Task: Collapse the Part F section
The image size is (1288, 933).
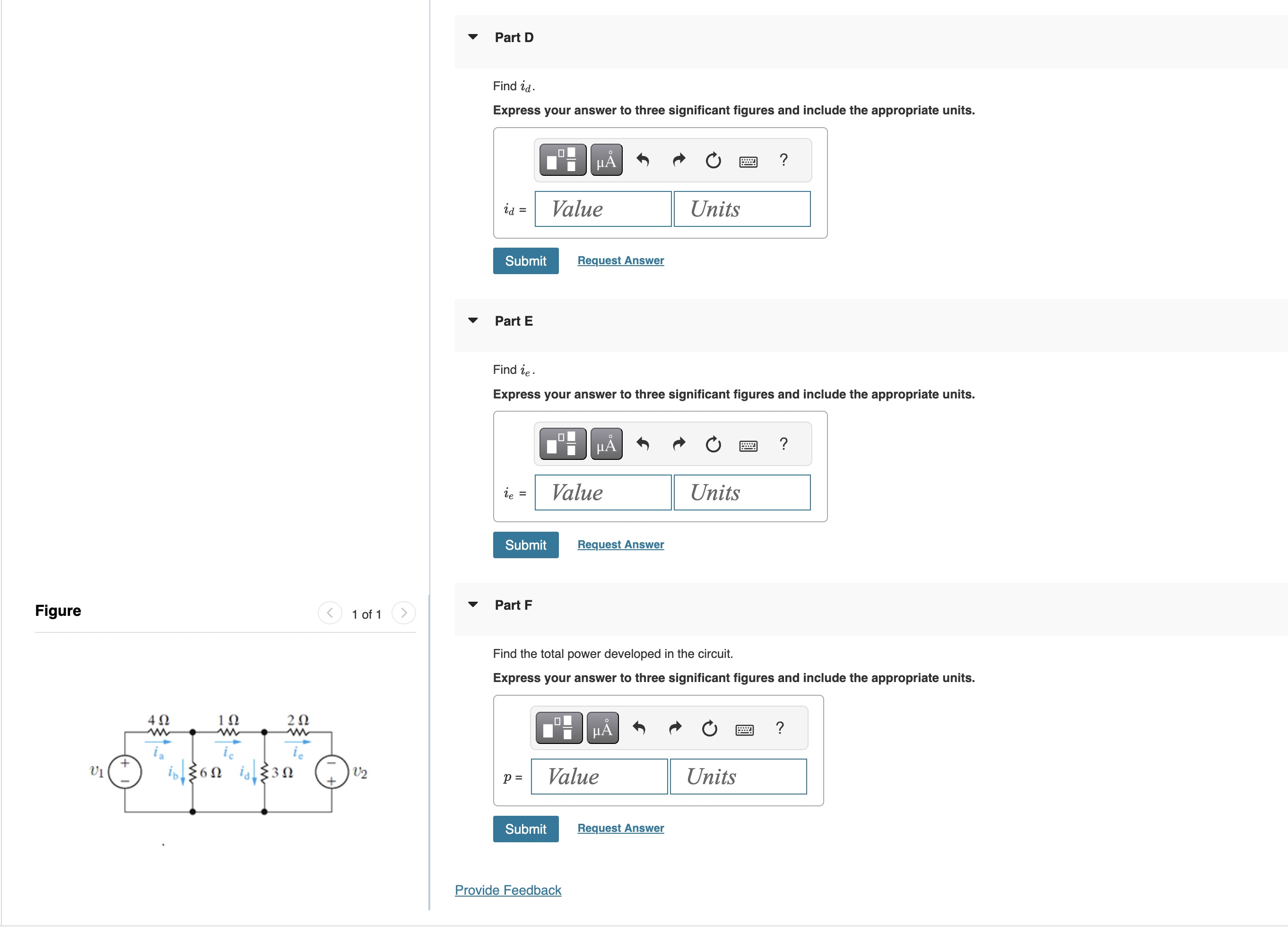Action: tap(472, 604)
